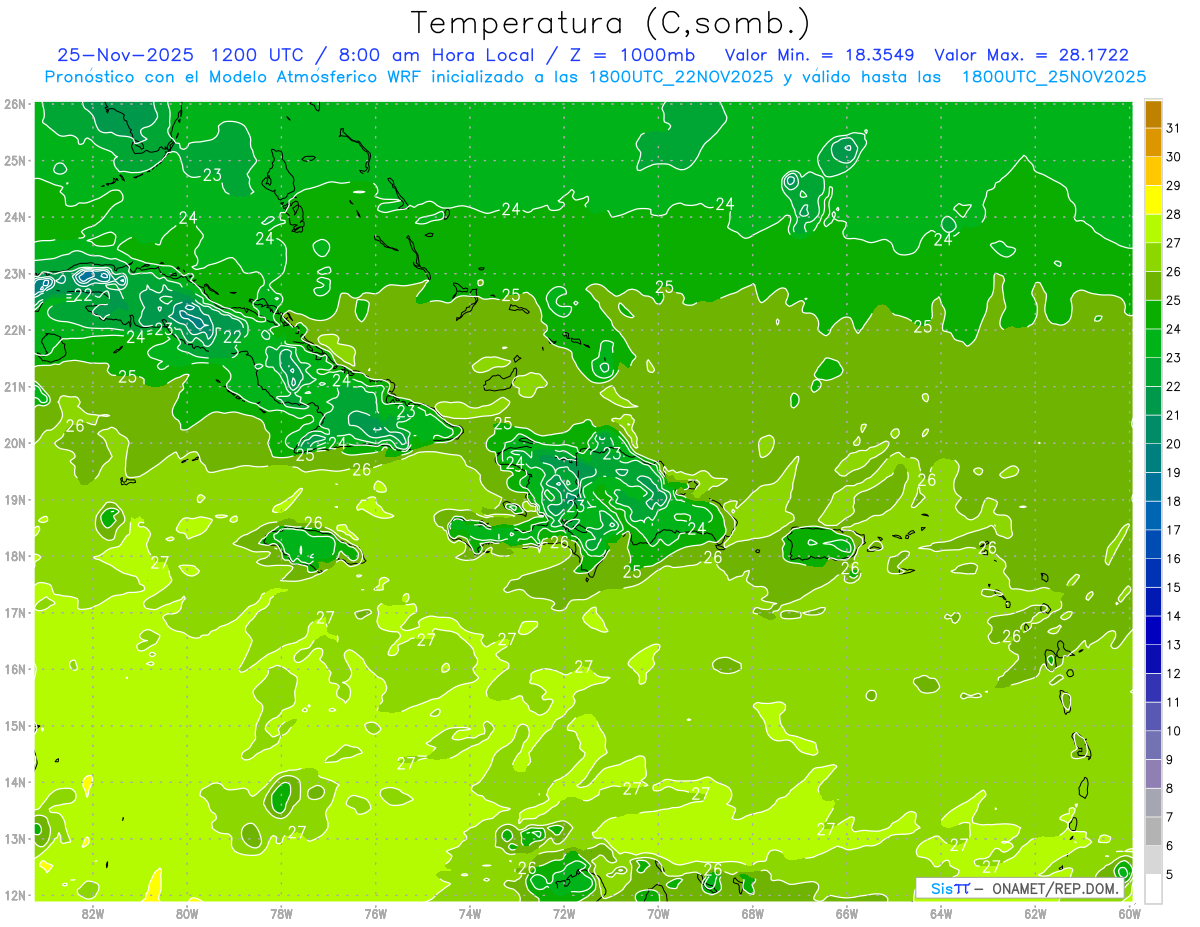Click the 62W longitude label
This screenshot has height=927, width=1200.
pos(1036,913)
